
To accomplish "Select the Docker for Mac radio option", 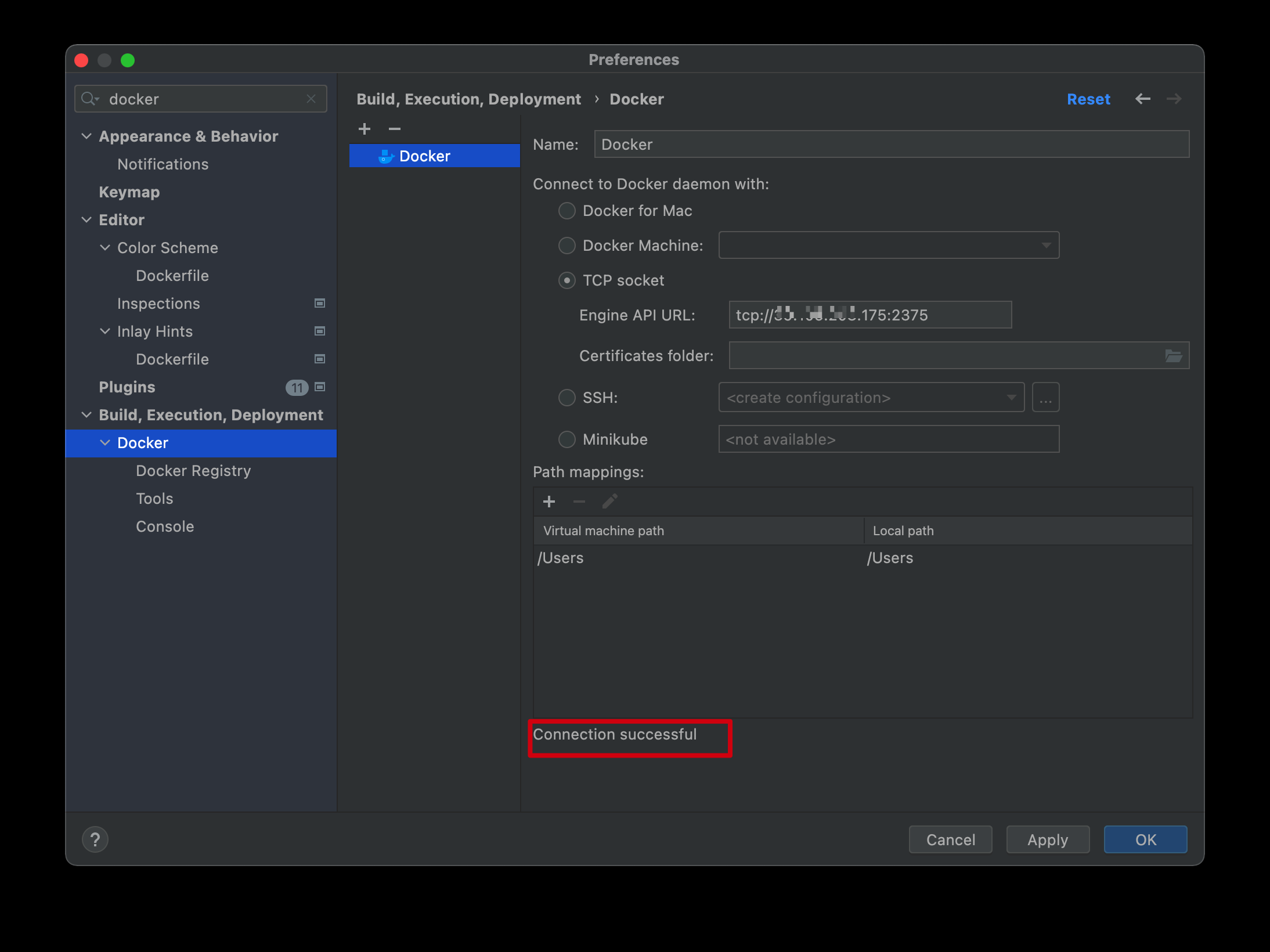I will [x=567, y=211].
